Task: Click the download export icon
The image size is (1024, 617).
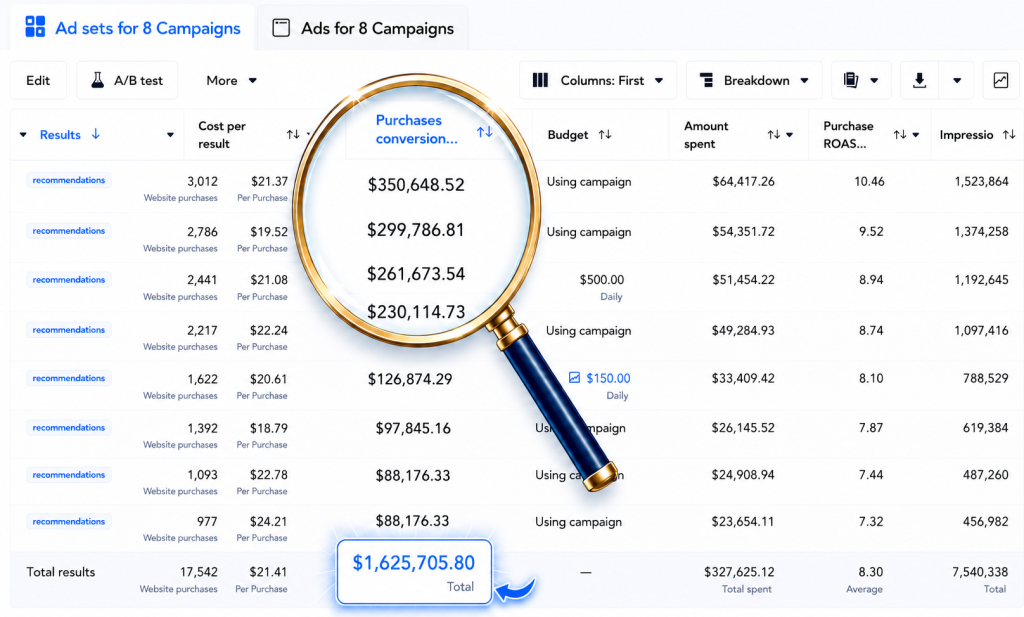Action: [x=919, y=80]
